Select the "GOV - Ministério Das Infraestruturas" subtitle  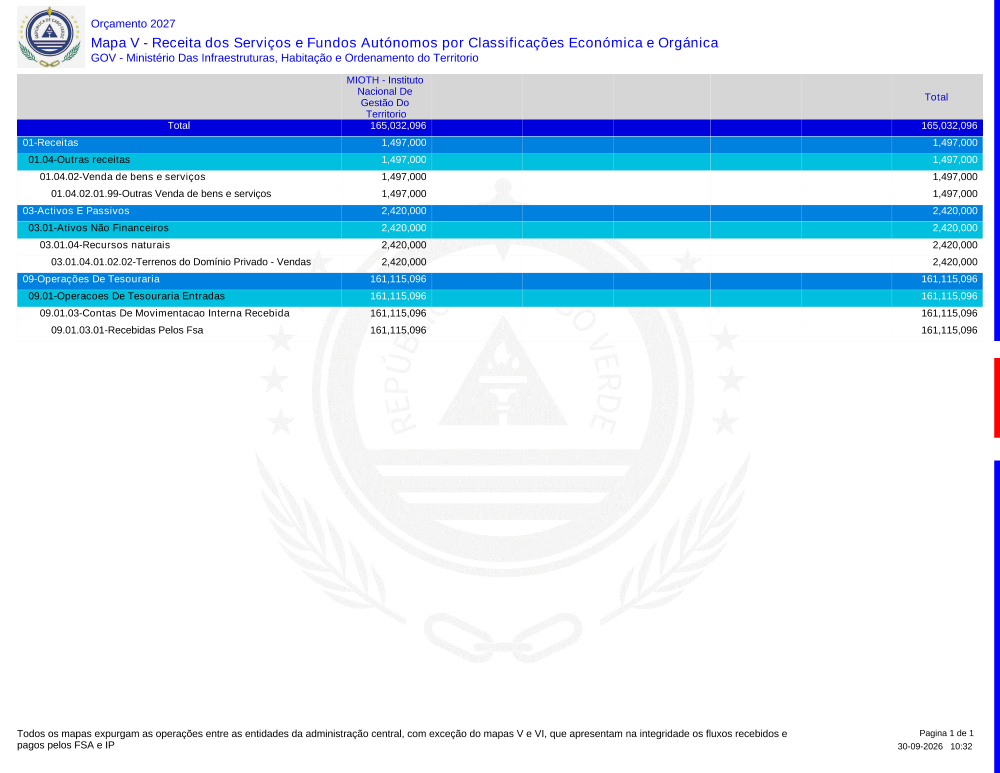click(x=284, y=58)
